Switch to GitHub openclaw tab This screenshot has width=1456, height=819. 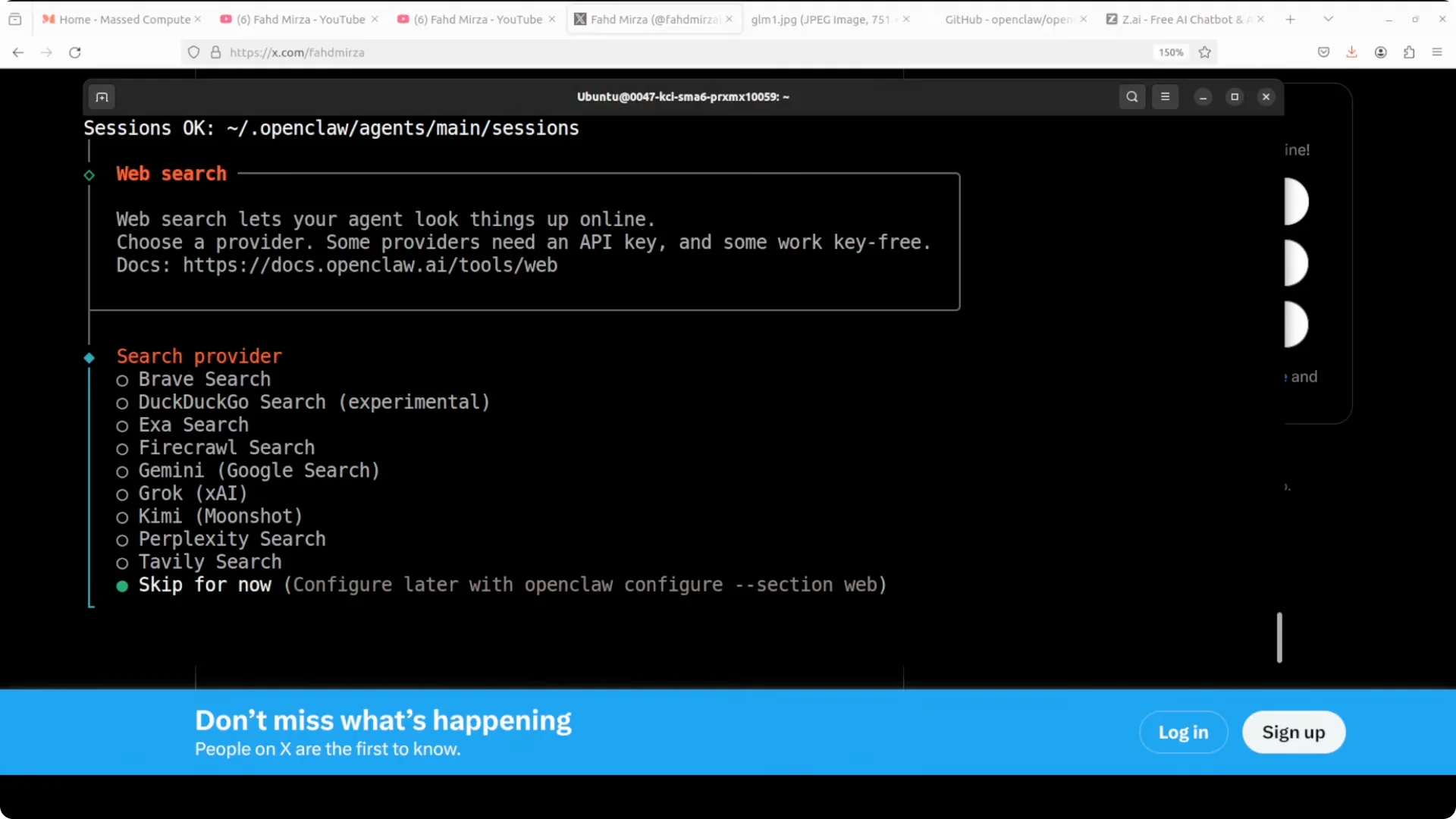click(x=1009, y=19)
